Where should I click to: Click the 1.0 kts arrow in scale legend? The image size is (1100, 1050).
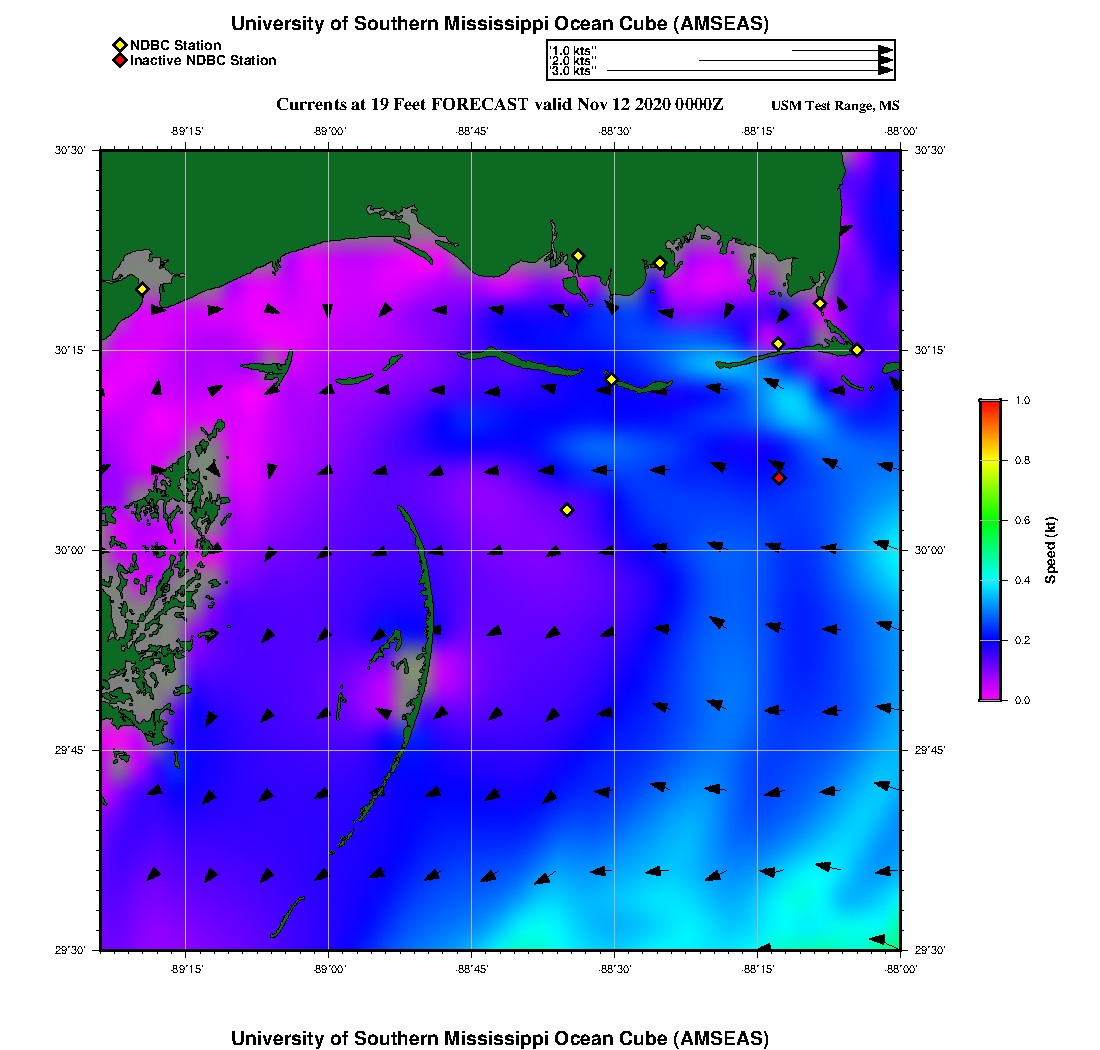tap(842, 49)
